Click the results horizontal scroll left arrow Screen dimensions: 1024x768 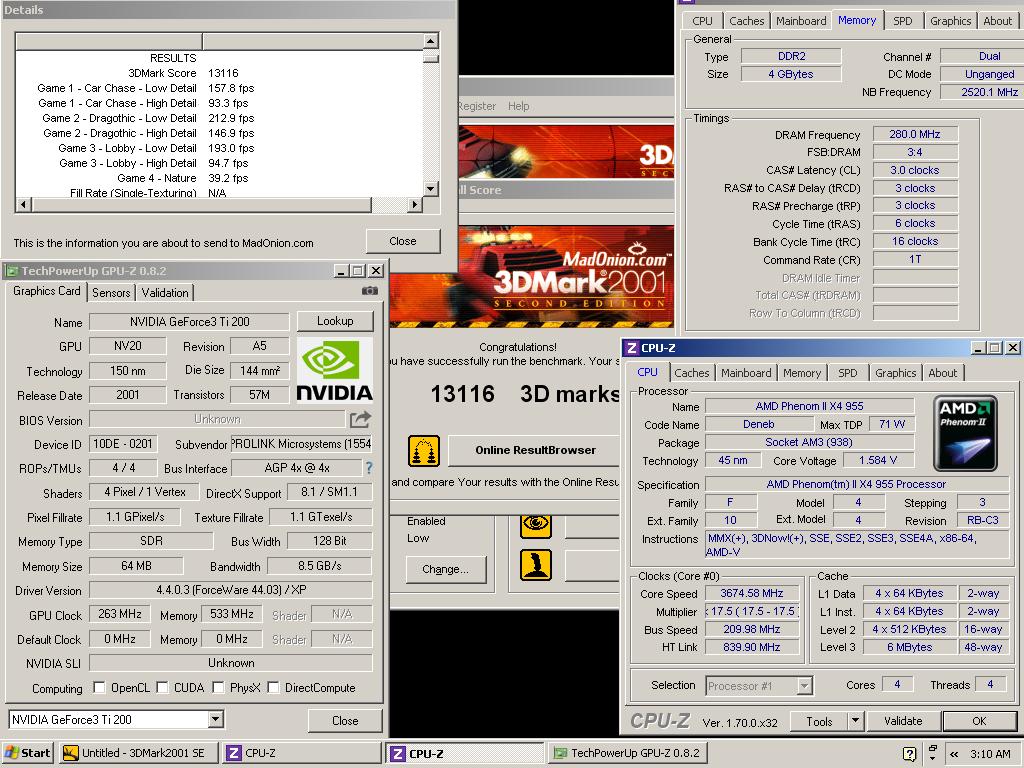coord(24,204)
